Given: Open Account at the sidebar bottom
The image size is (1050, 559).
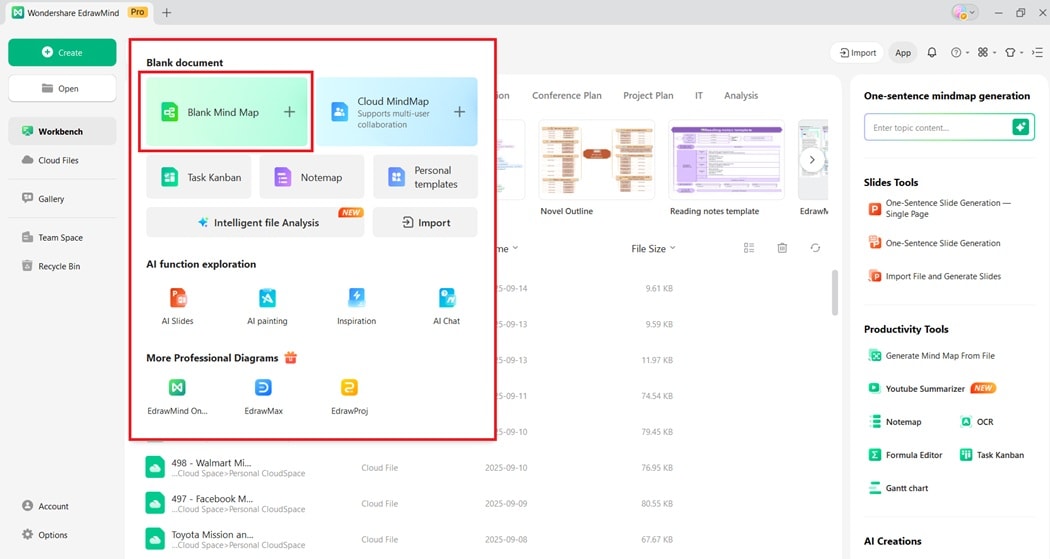Looking at the screenshot, I should (45, 506).
